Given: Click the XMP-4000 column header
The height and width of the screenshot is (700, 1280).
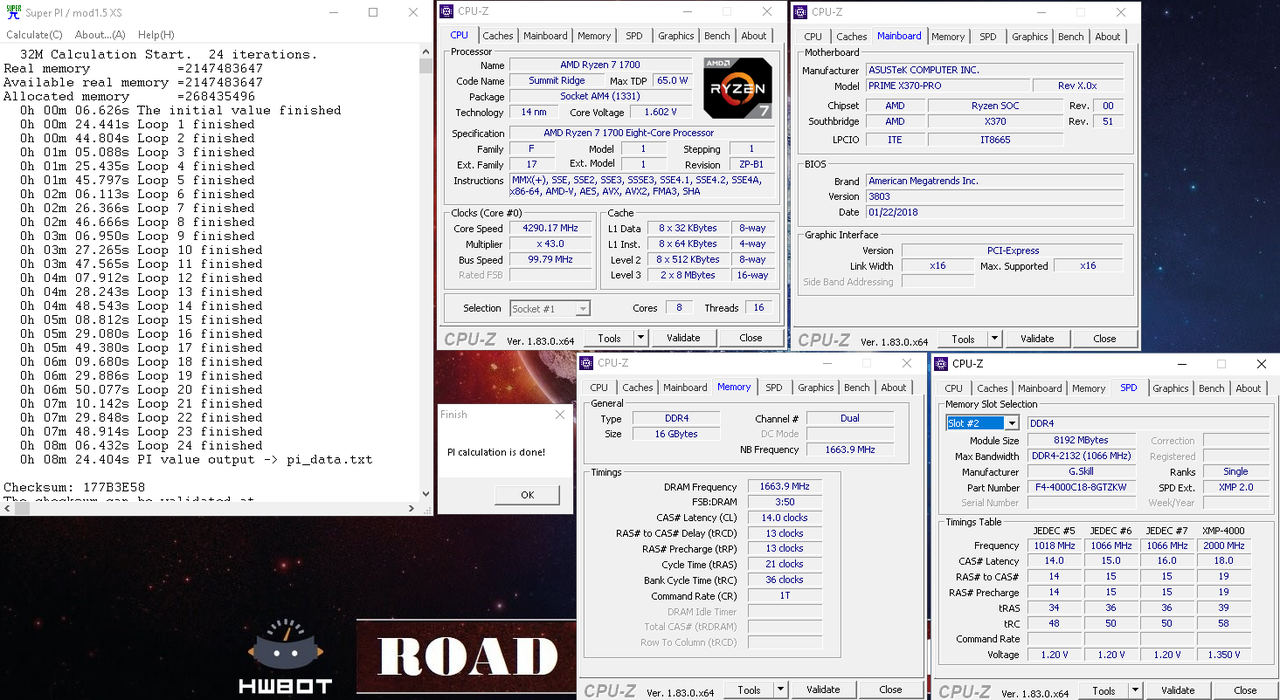Looking at the screenshot, I should [x=1223, y=530].
